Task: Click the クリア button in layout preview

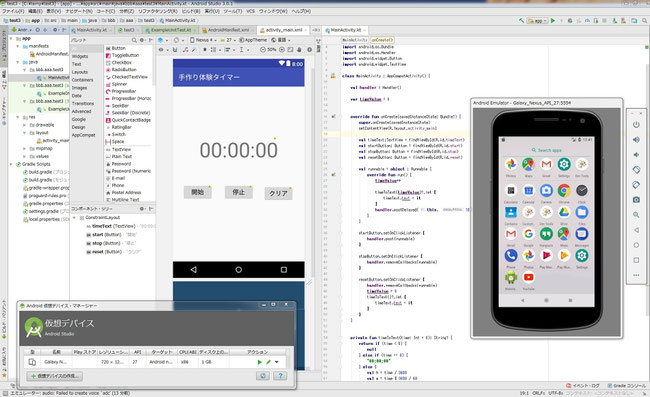Action: [x=278, y=194]
